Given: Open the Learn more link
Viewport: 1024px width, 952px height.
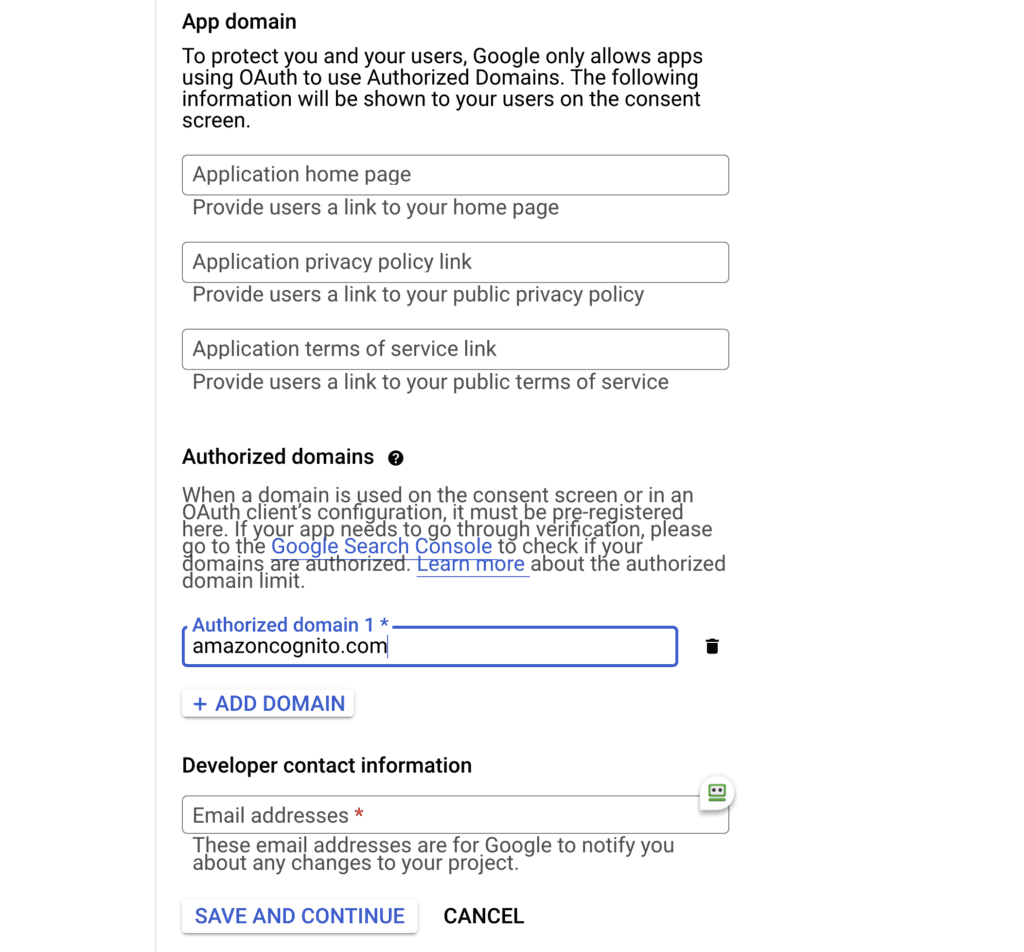Looking at the screenshot, I should [471, 563].
